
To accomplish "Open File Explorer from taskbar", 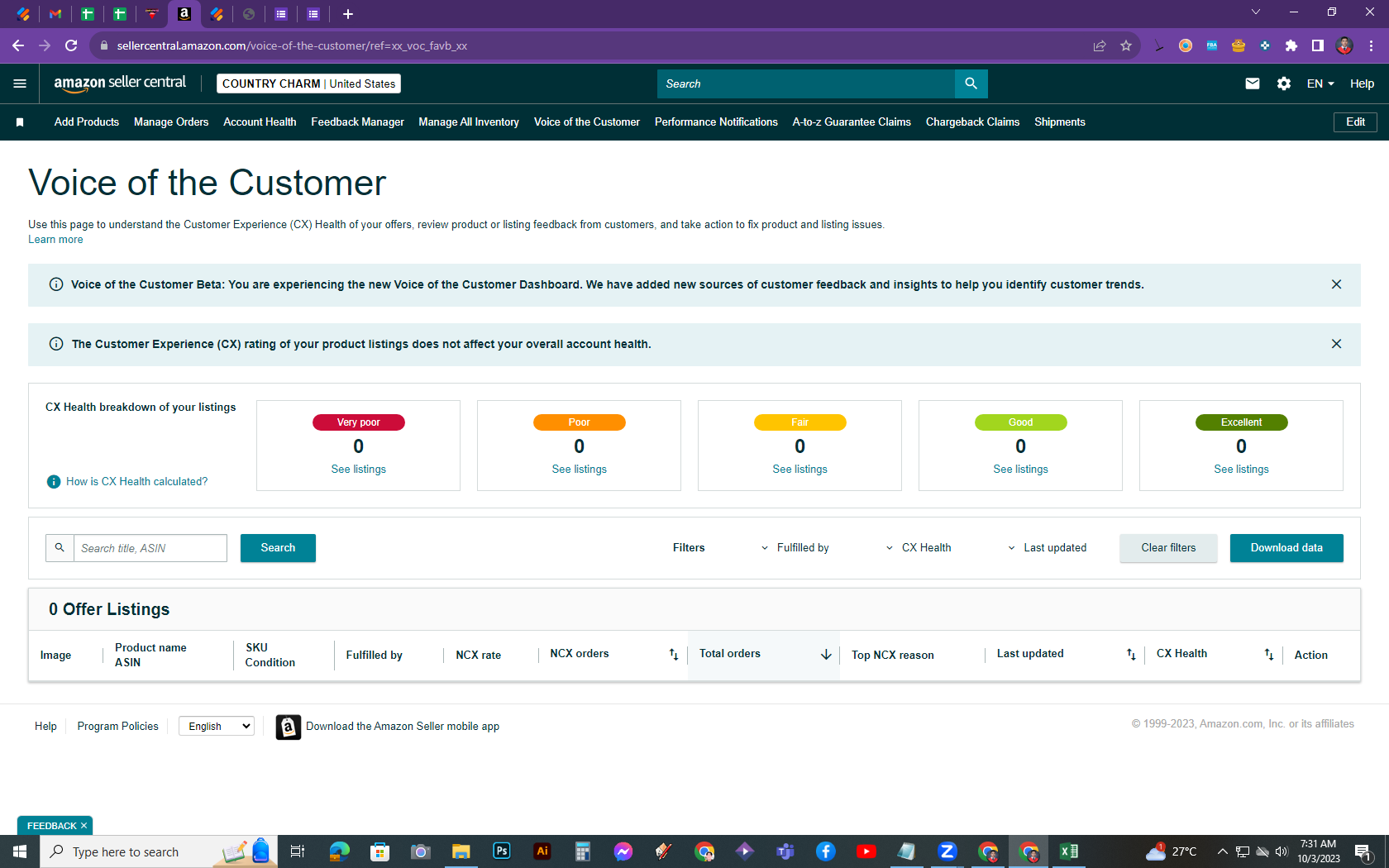I will [x=461, y=851].
